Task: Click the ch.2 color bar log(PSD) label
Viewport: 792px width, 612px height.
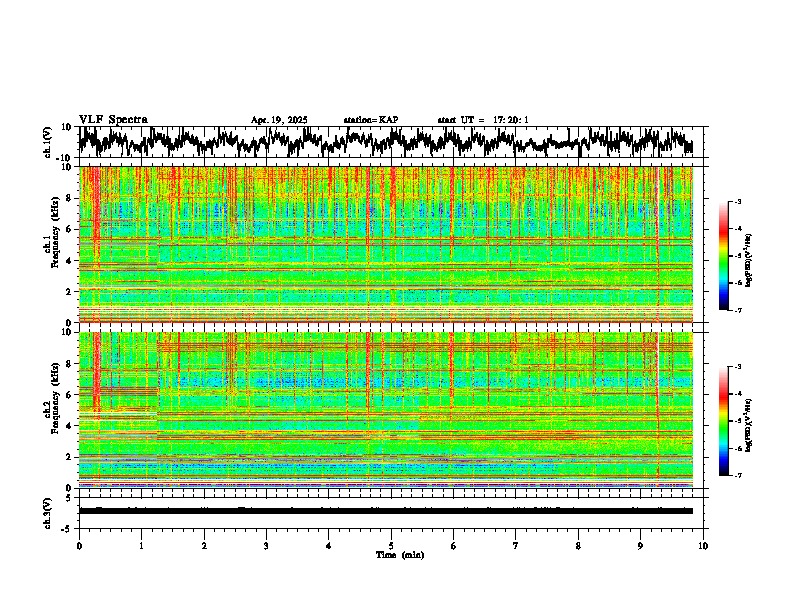Action: [749, 425]
